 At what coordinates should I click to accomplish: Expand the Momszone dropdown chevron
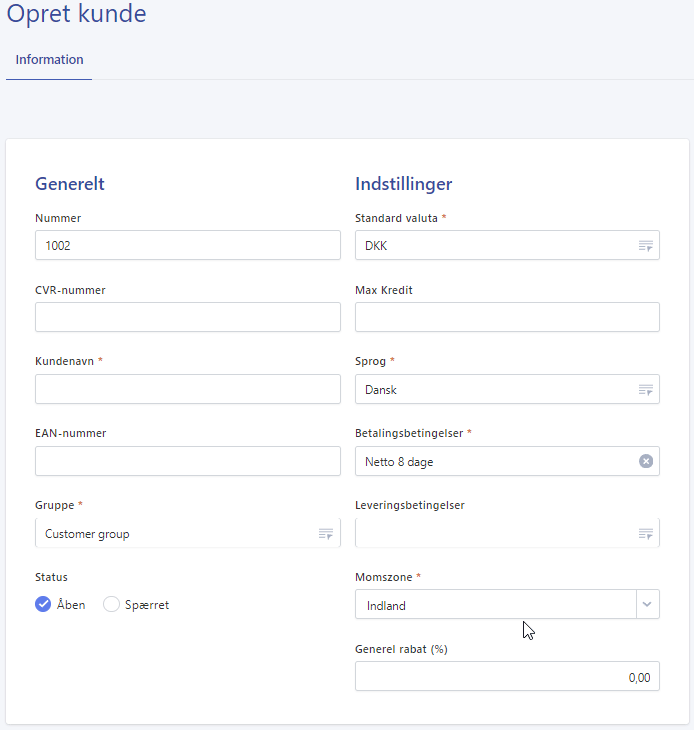coord(647,605)
